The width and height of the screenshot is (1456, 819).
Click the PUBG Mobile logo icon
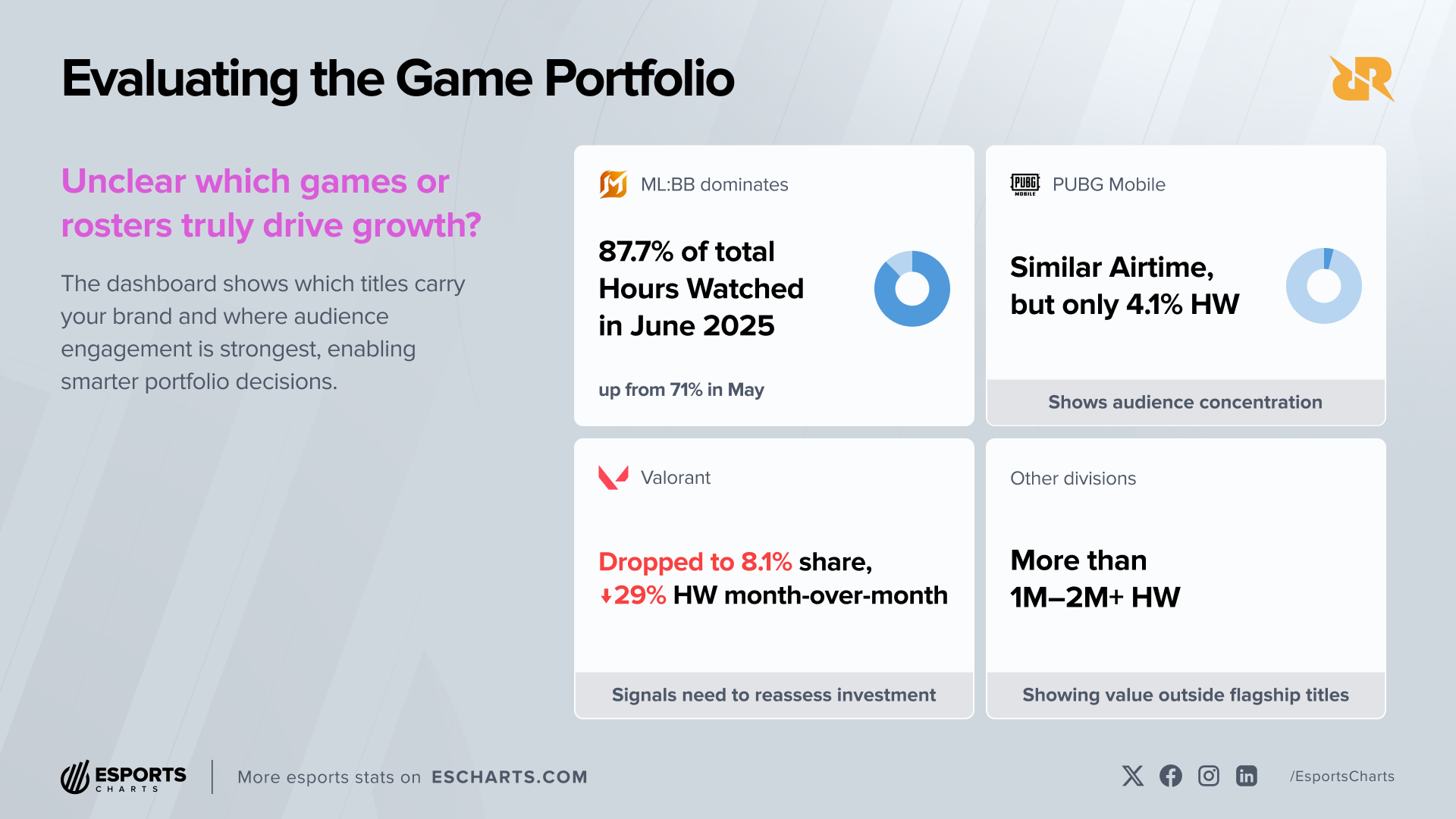coord(1025,184)
